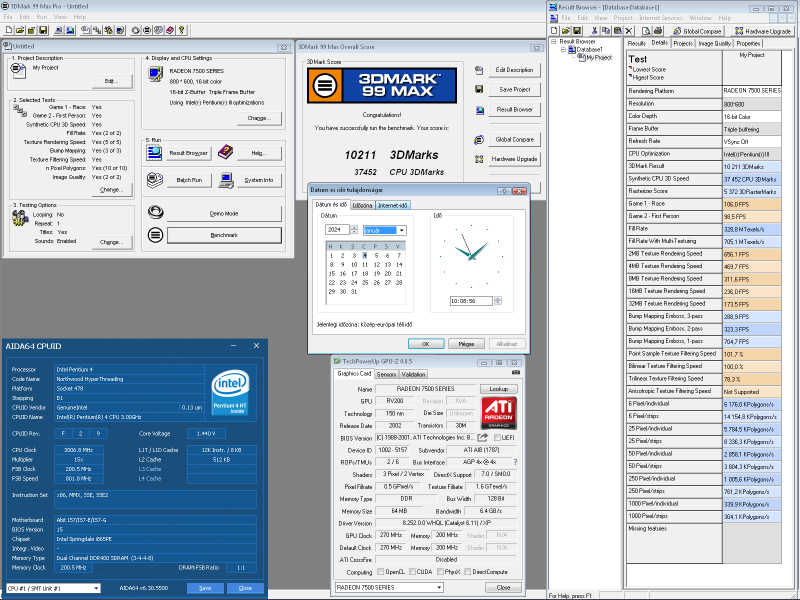Switch to the Sensors tab in GPU-Z
Viewport: 800px width, 600px height.
[x=386, y=374]
